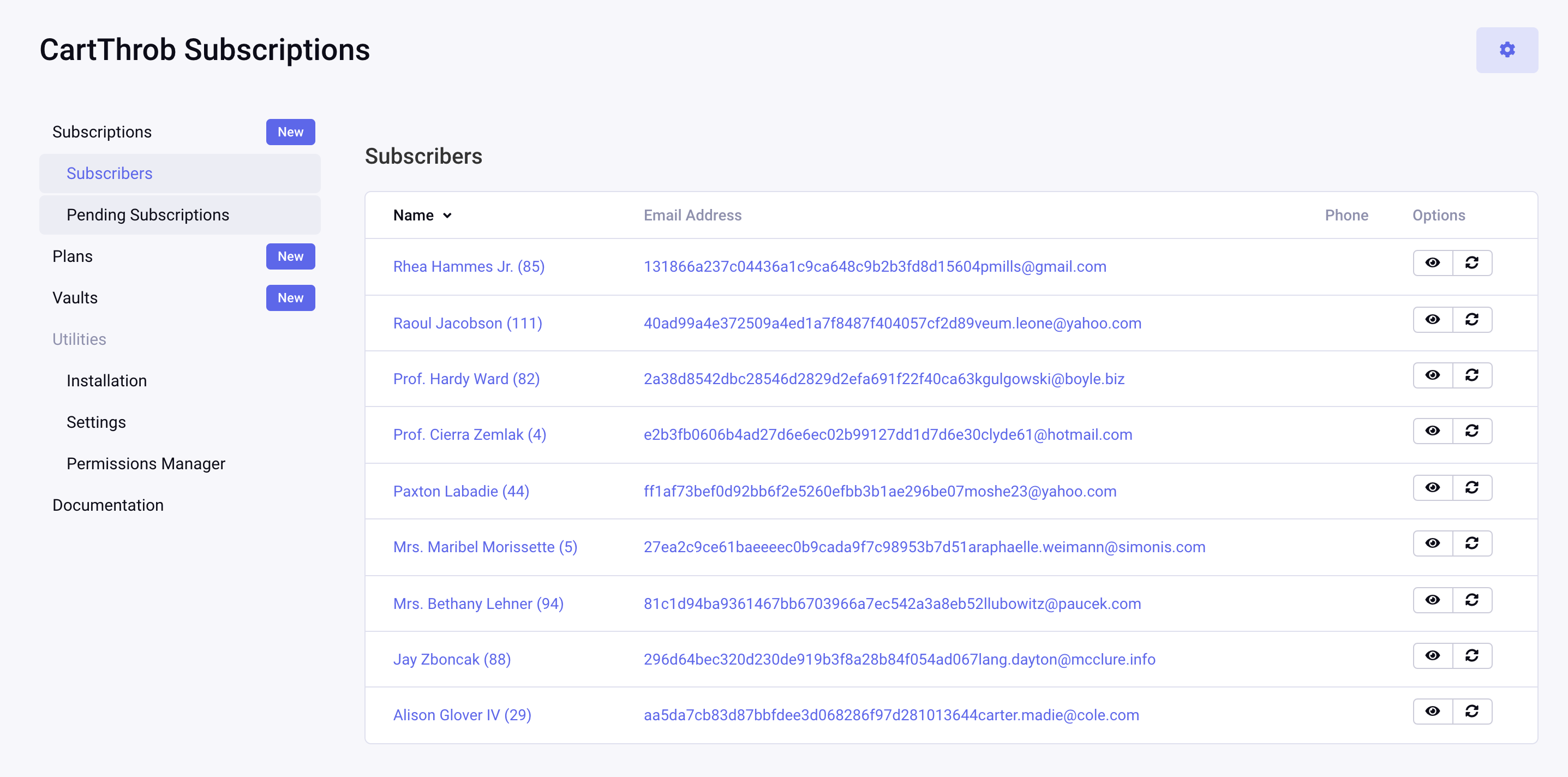Click email ending llubowitz@paucek.com
This screenshot has width=1568, height=777.
pyautogui.click(x=891, y=603)
